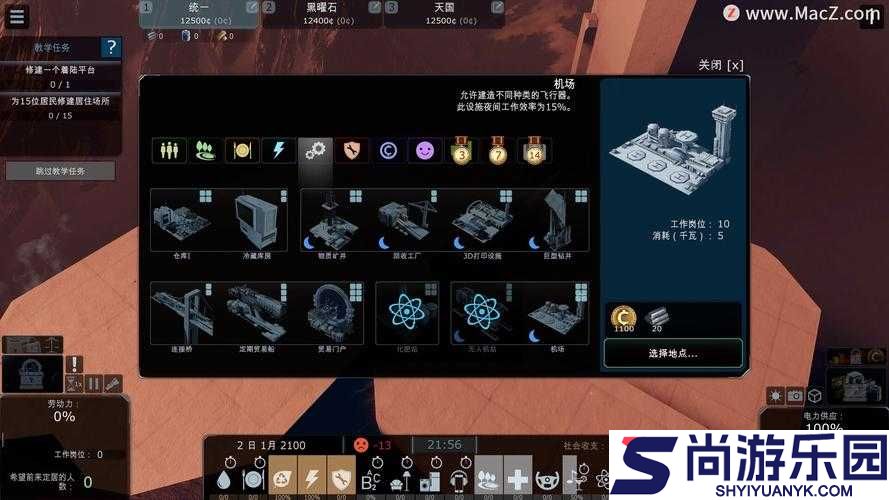Select the first locked atom-icon building
Image resolution: width=889 pixels, height=500 pixels.
click(407, 314)
